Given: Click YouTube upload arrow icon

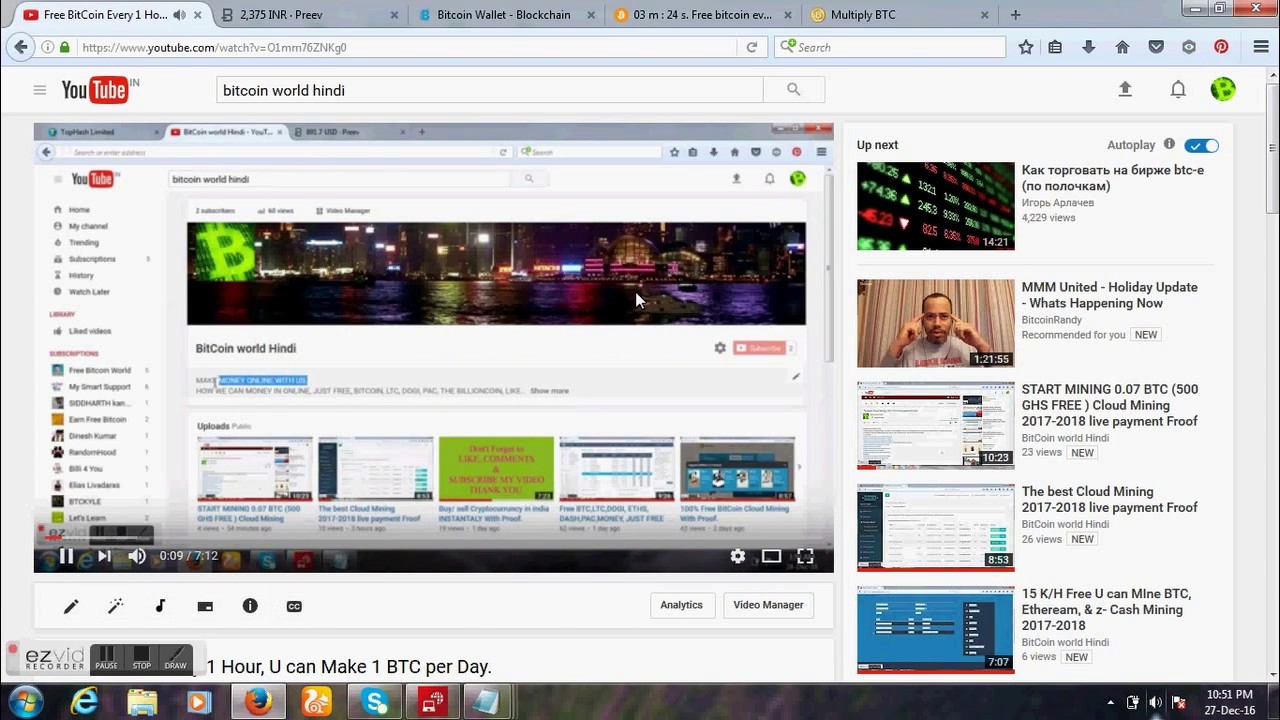Looking at the screenshot, I should 1125,90.
